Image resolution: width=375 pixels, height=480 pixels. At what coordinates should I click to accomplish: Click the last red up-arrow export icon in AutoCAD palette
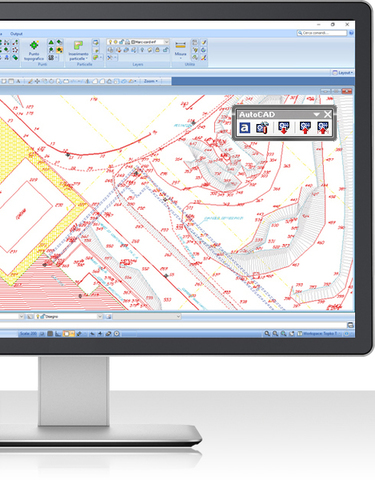coord(323,128)
